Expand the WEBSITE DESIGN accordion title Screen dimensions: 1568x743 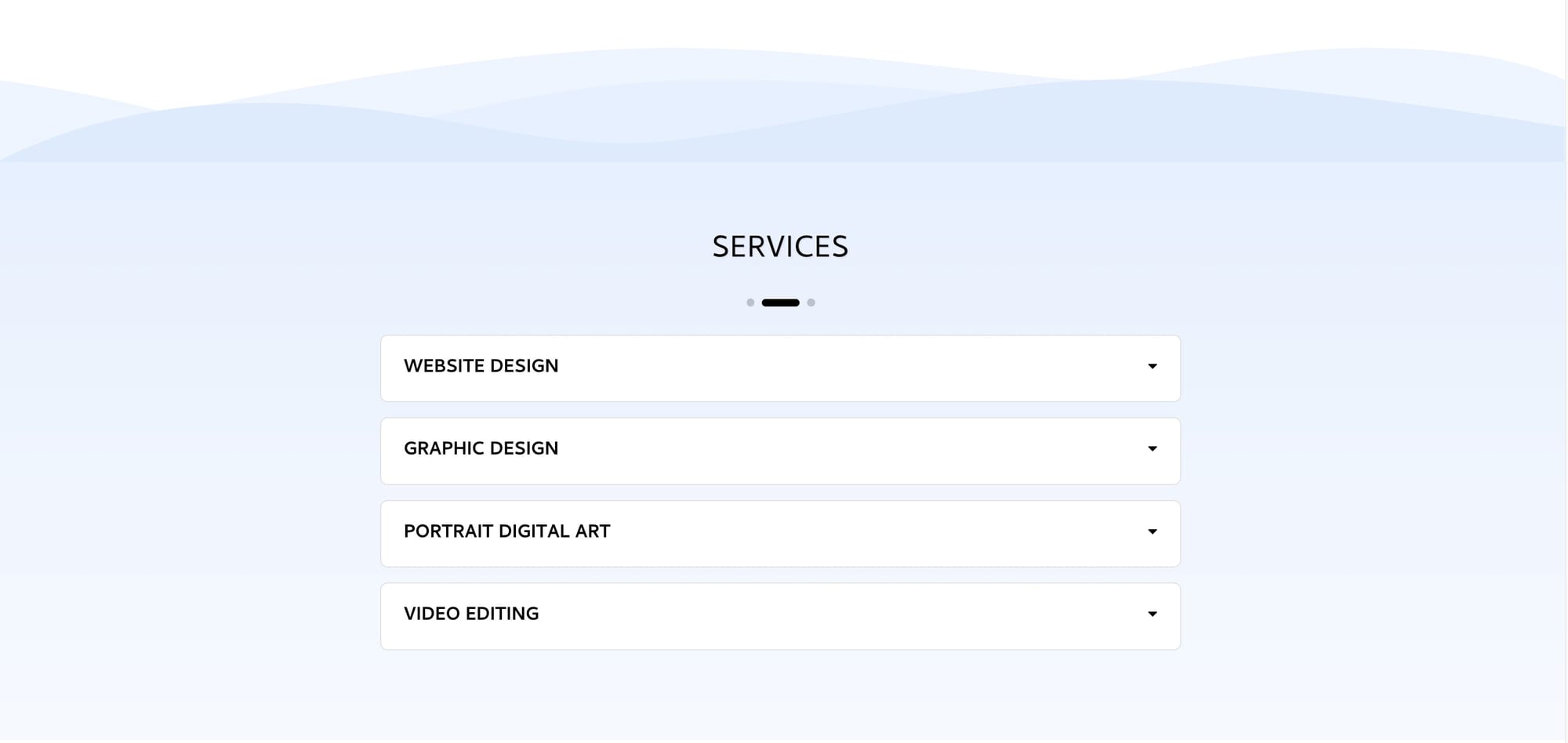click(x=481, y=366)
